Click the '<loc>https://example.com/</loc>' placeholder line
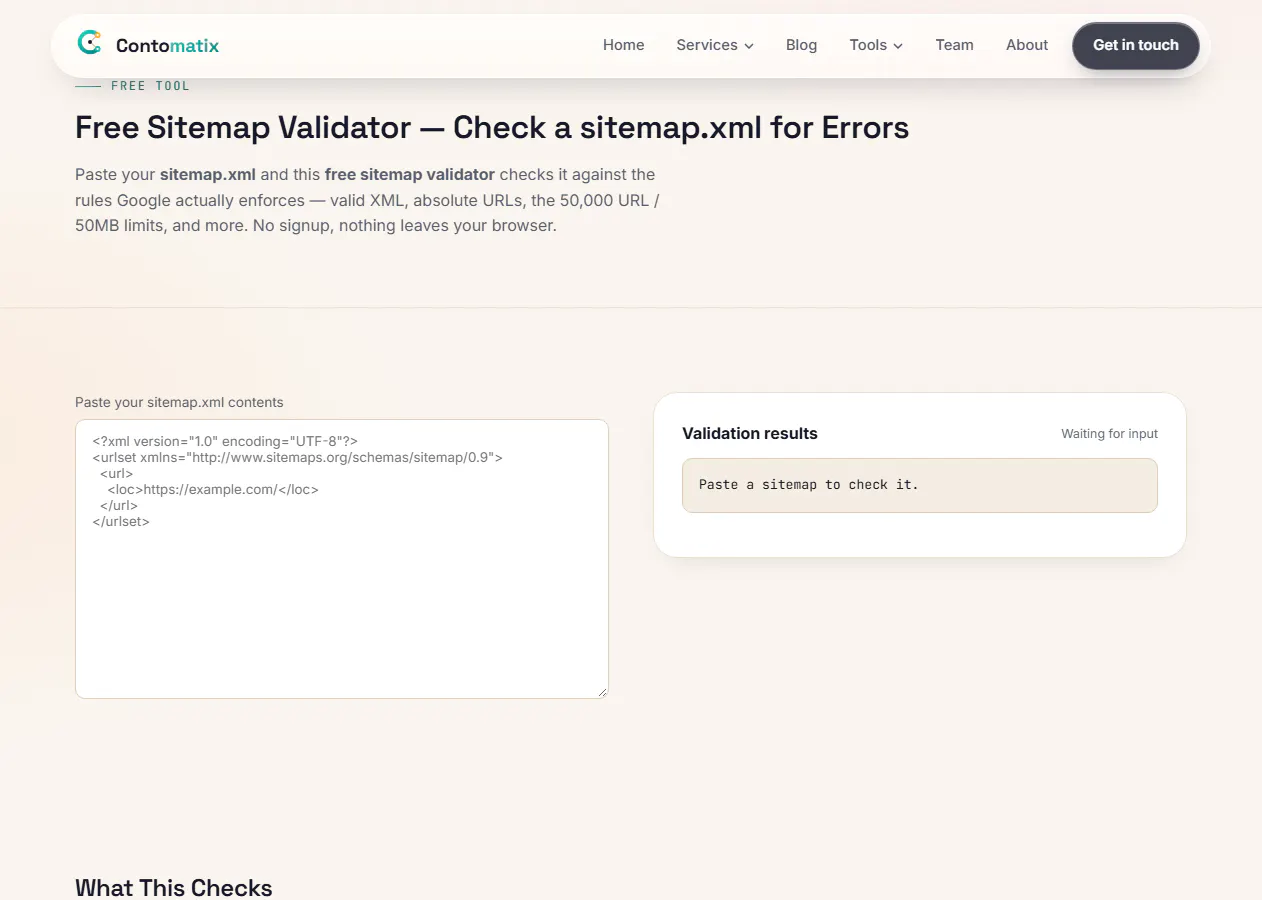The image size is (1262, 900). (x=213, y=490)
